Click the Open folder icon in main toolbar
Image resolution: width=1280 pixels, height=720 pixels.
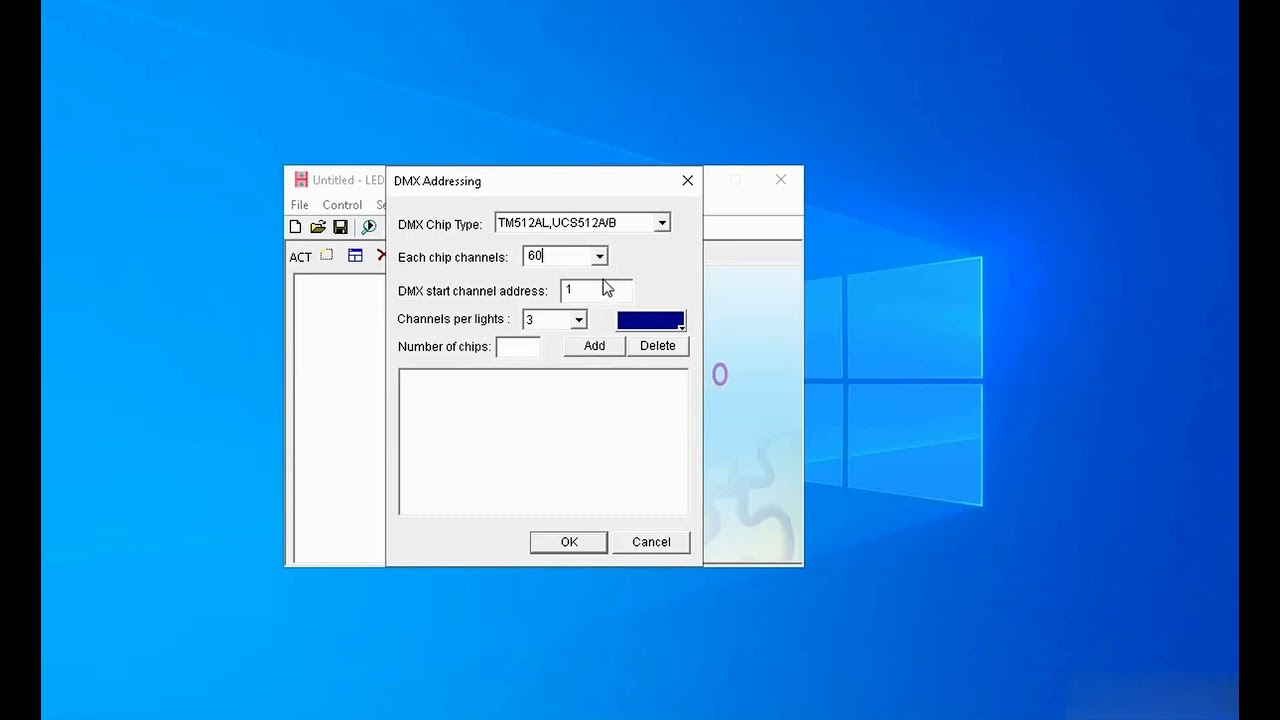tap(318, 228)
